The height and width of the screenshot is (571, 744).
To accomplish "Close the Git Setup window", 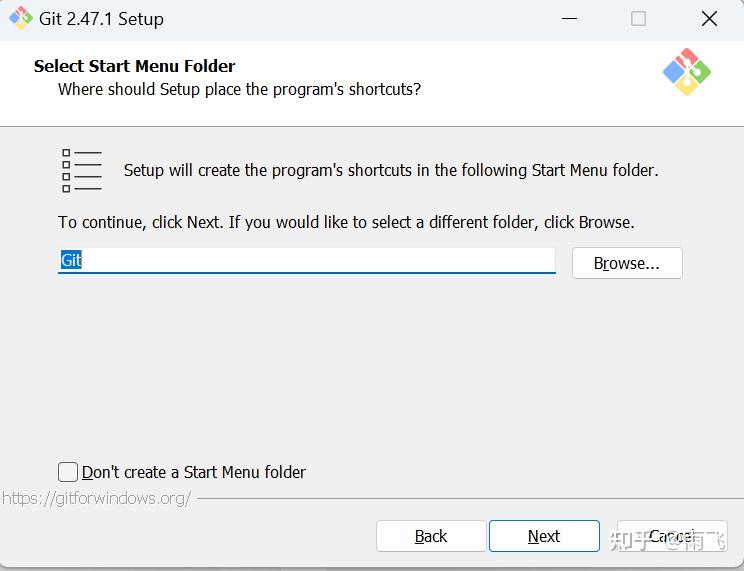I will pyautogui.click(x=709, y=19).
